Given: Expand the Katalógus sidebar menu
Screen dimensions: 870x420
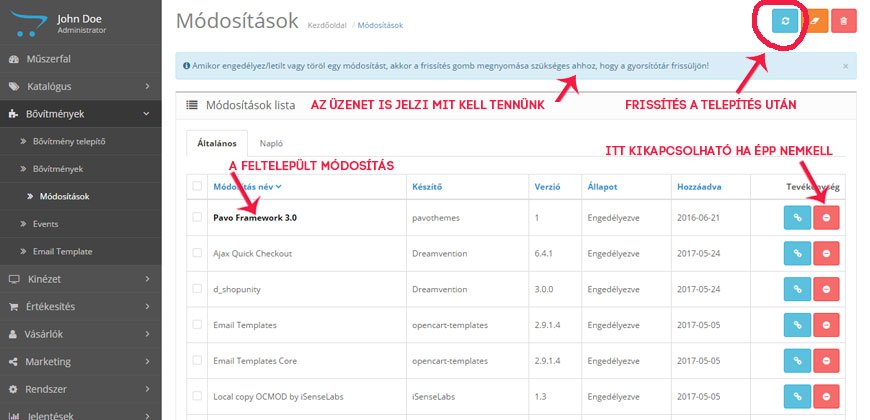Looking at the screenshot, I should pos(80,86).
